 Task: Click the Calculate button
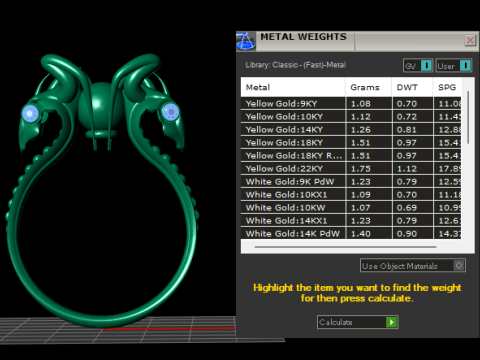point(357,322)
